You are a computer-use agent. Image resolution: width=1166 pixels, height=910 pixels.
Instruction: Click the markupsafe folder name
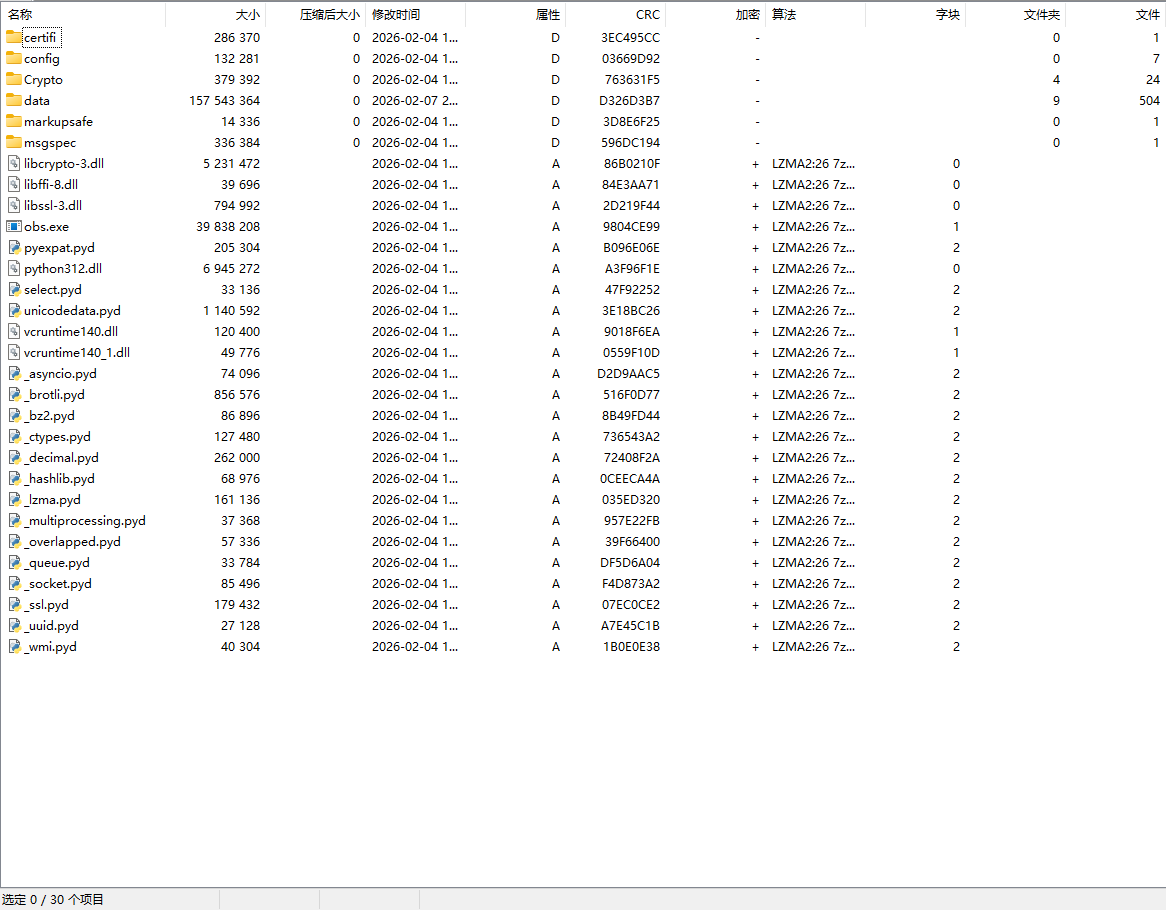click(x=58, y=121)
